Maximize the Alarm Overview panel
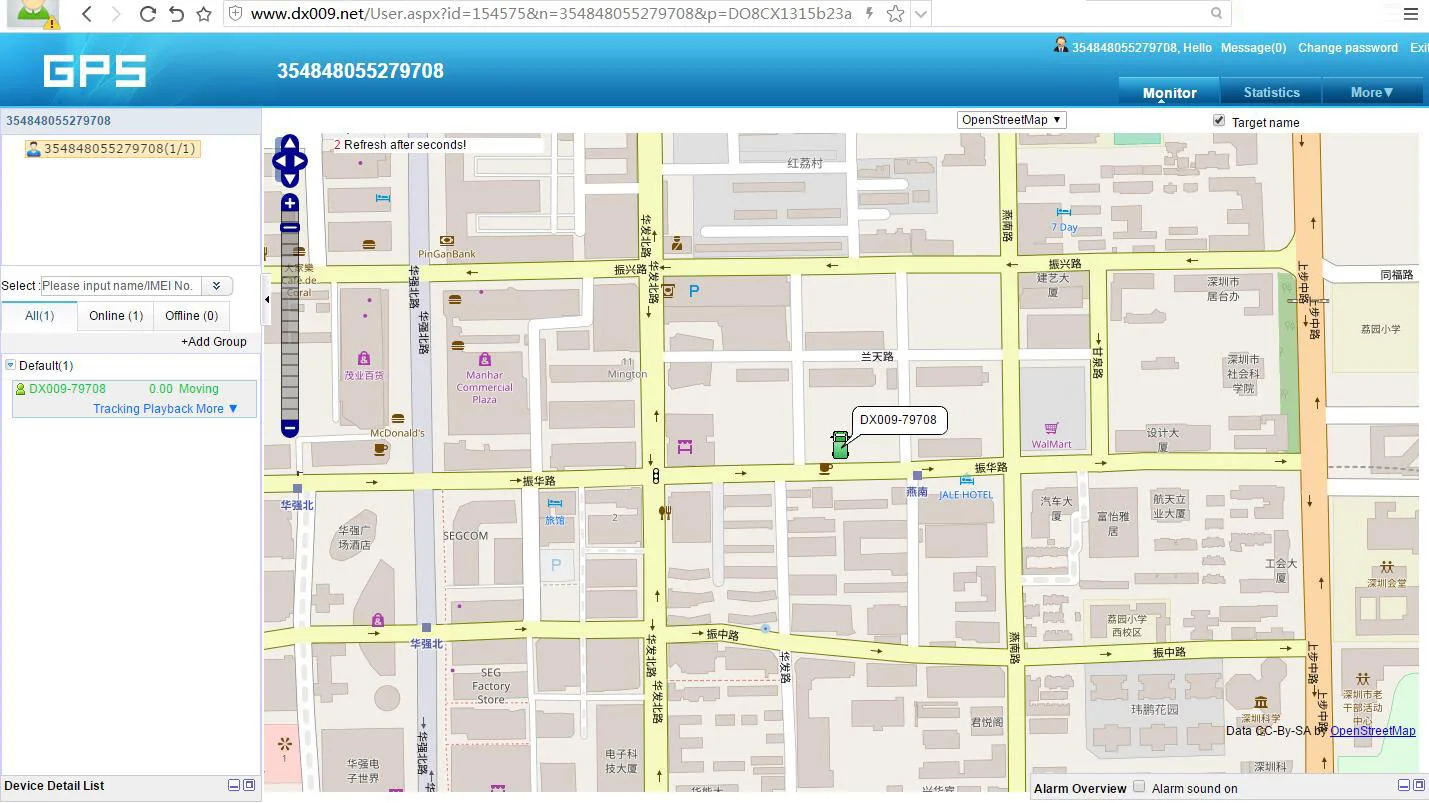Viewport: 1429px width, 803px height. (1419, 785)
